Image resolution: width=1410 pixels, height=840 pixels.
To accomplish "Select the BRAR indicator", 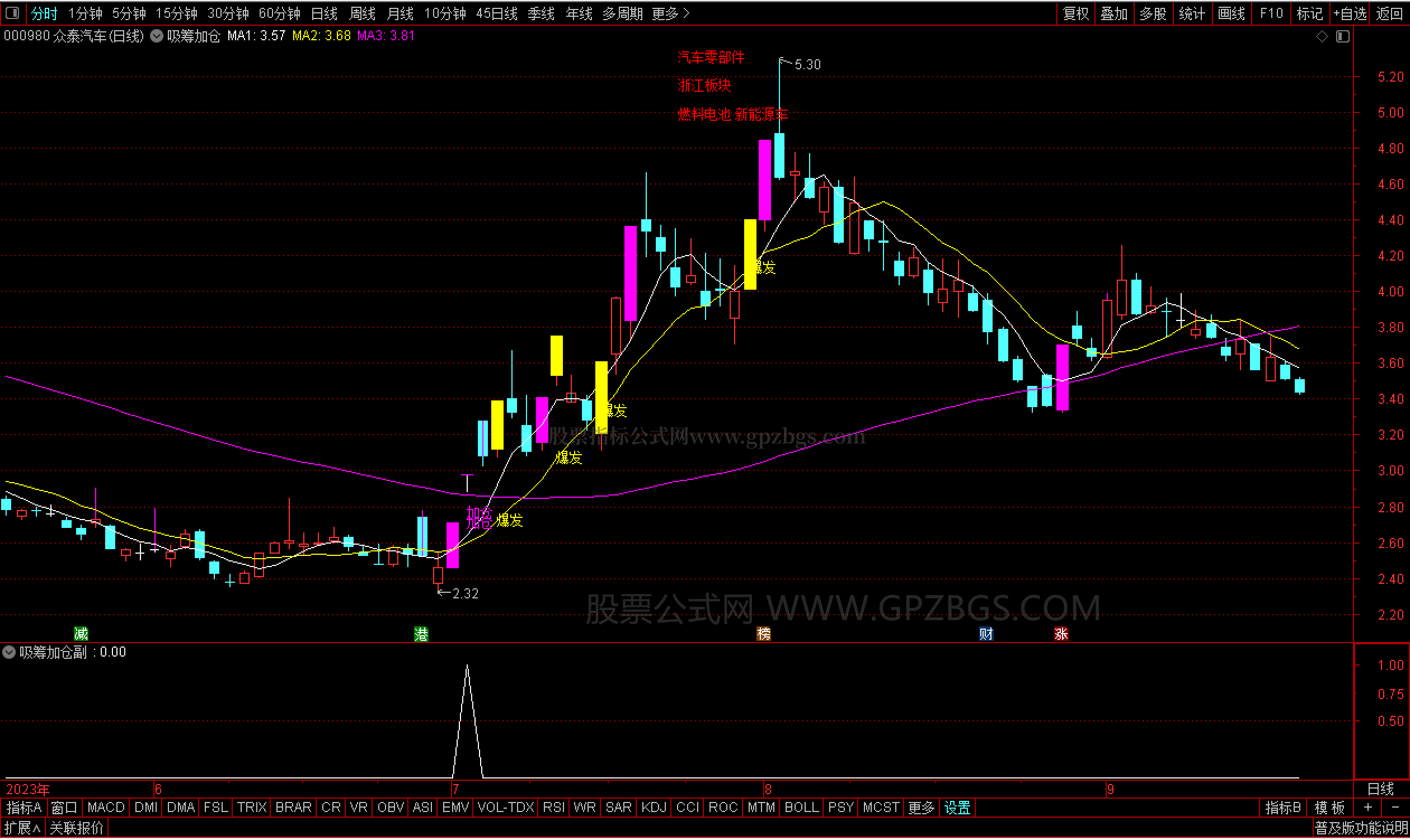I will [x=293, y=808].
